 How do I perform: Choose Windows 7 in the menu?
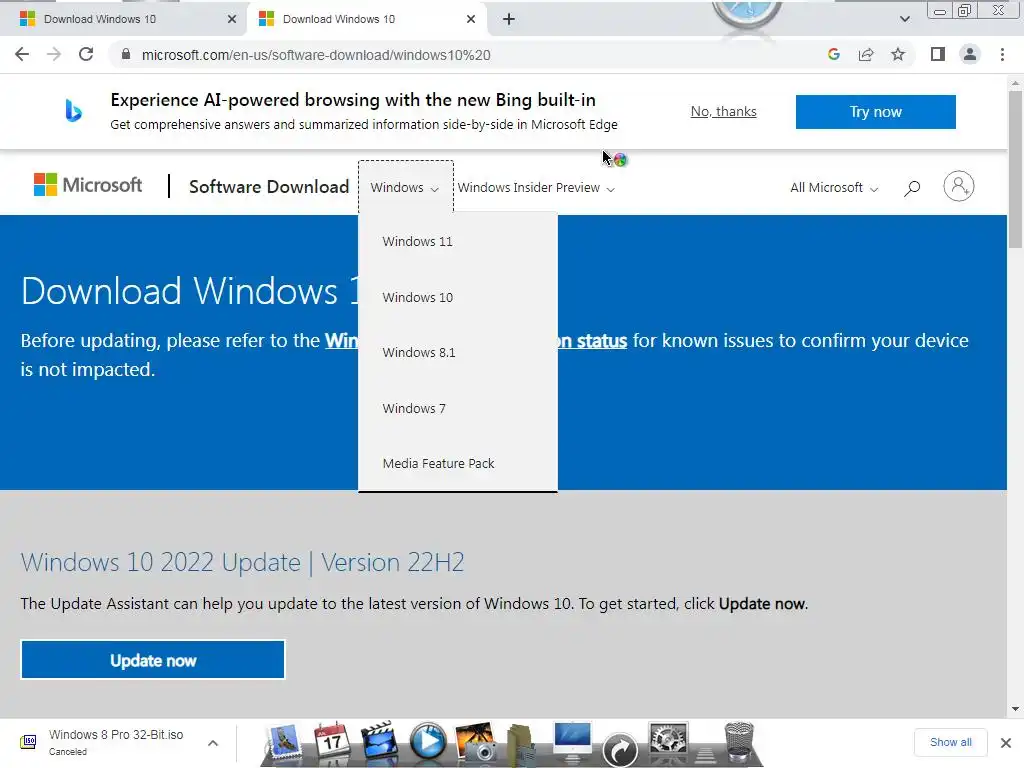(x=458, y=408)
